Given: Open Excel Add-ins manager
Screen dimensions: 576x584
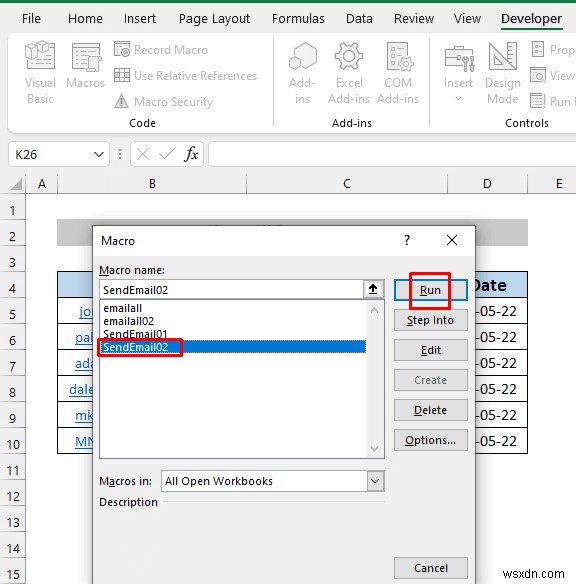Looking at the screenshot, I should coord(349,73).
